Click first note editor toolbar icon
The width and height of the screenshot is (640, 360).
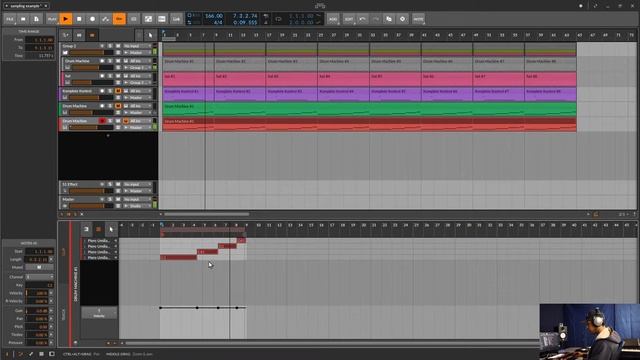(86, 229)
